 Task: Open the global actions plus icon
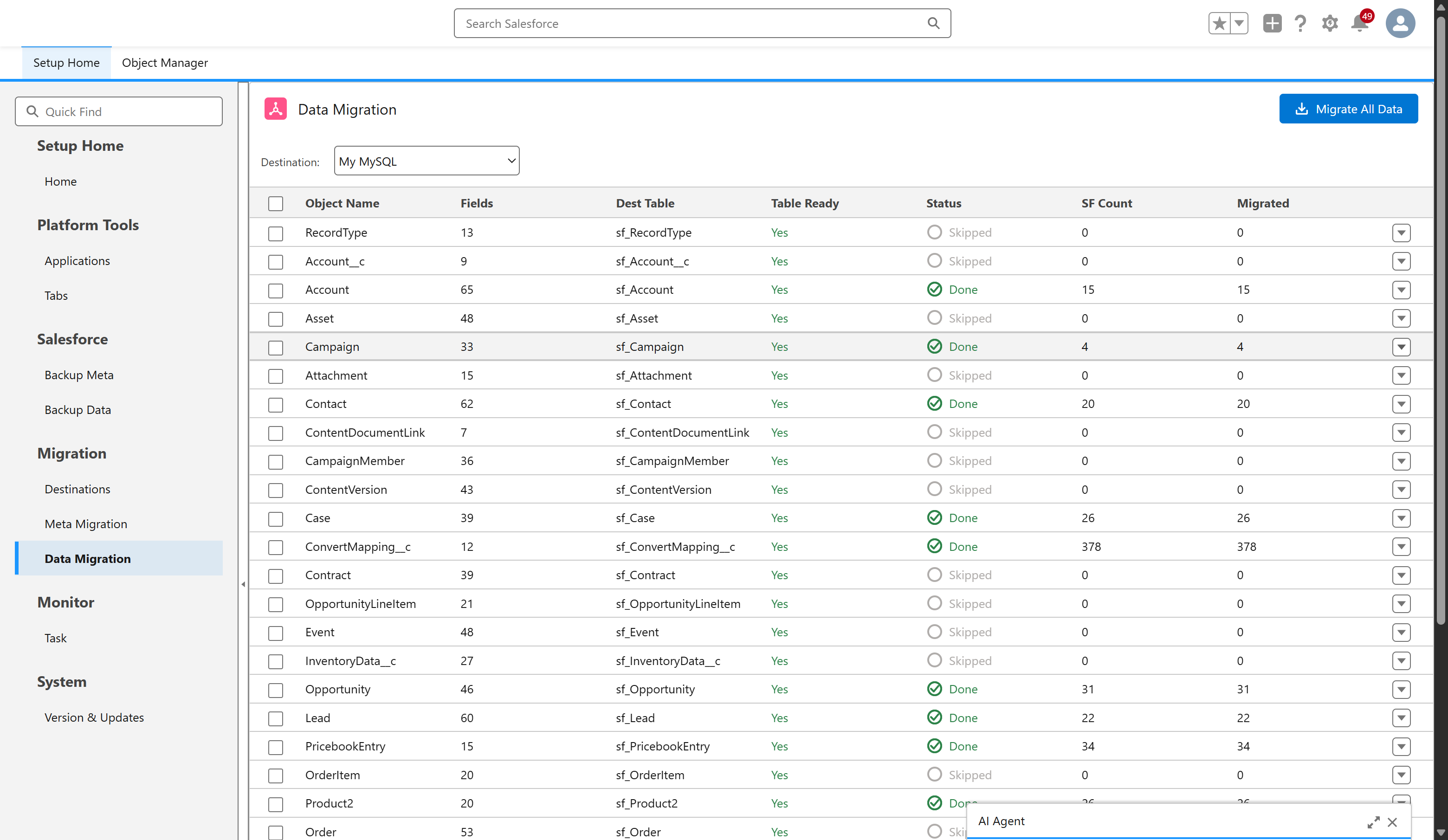tap(1272, 24)
